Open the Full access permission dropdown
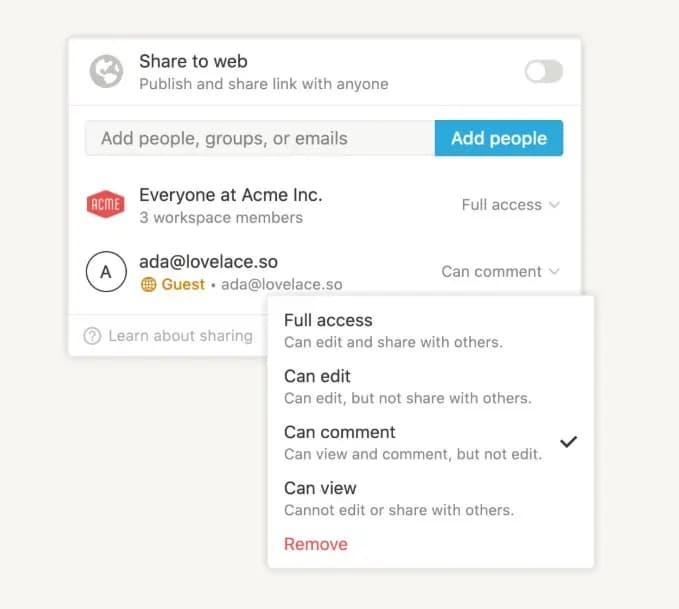 tap(511, 204)
